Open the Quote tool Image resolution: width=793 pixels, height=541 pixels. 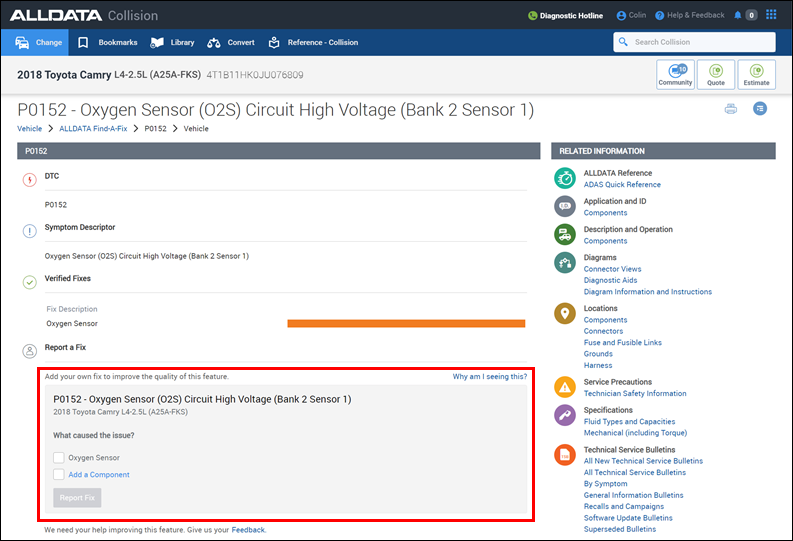[x=716, y=75]
